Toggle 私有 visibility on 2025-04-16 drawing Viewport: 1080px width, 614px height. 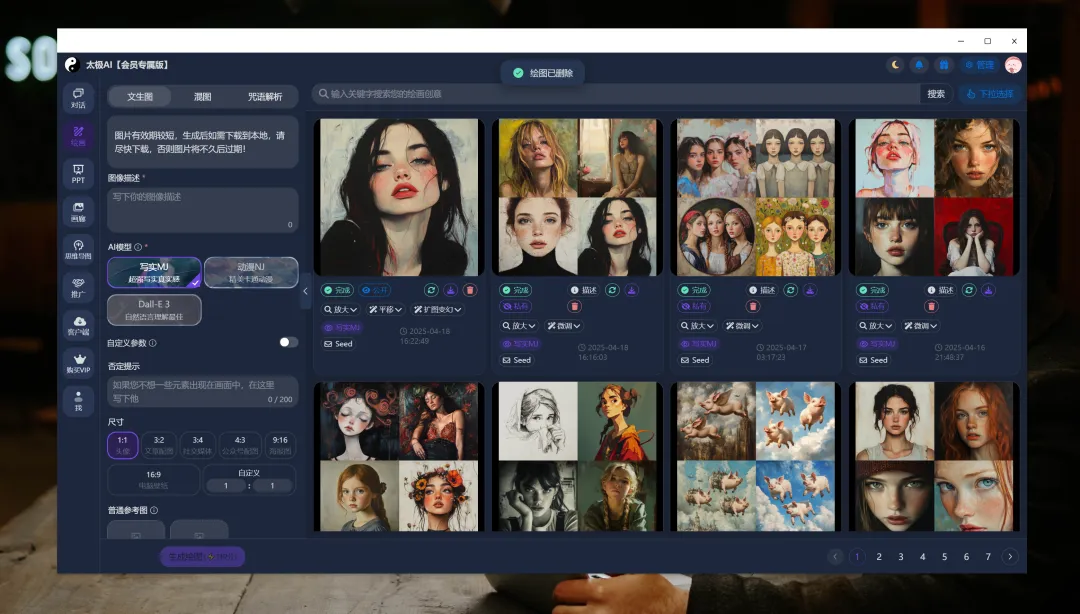tap(874, 306)
